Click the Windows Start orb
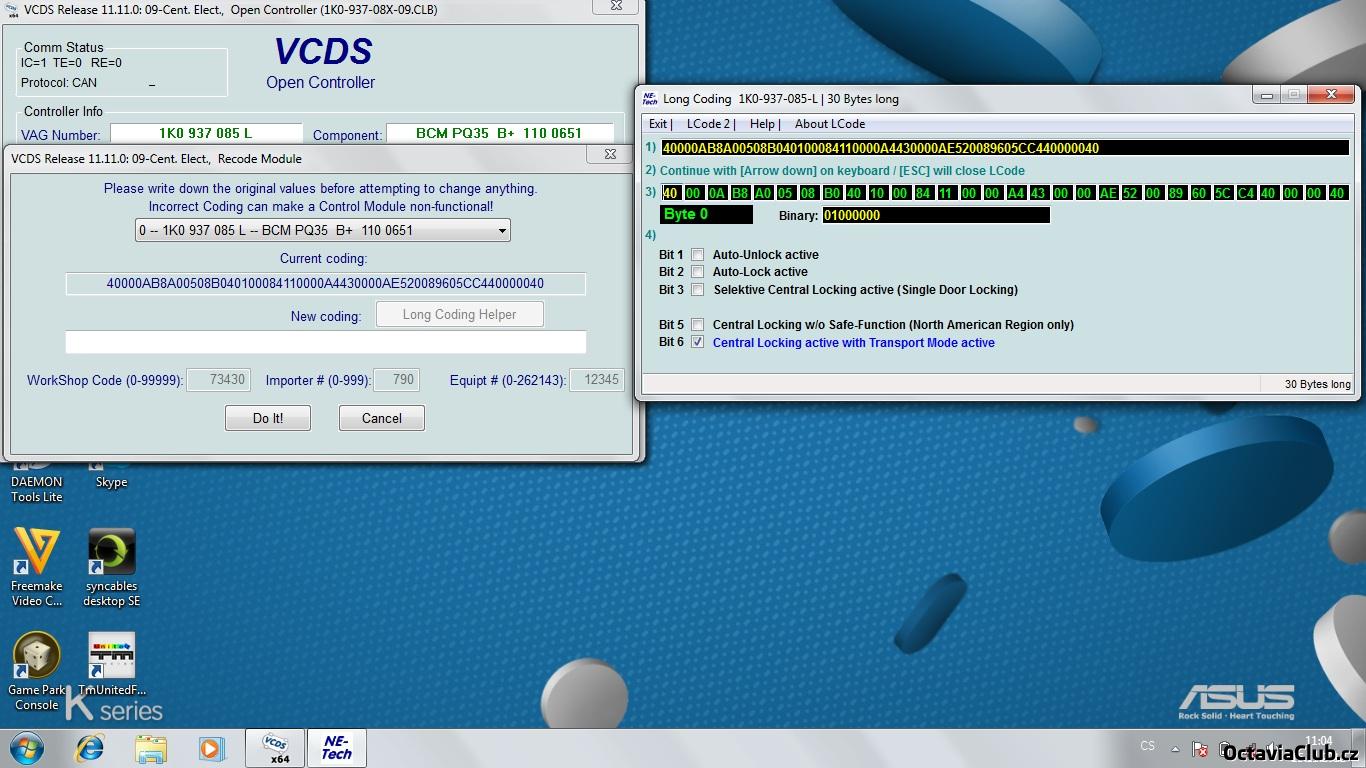Screen dimensions: 1366x768 [x=27, y=748]
